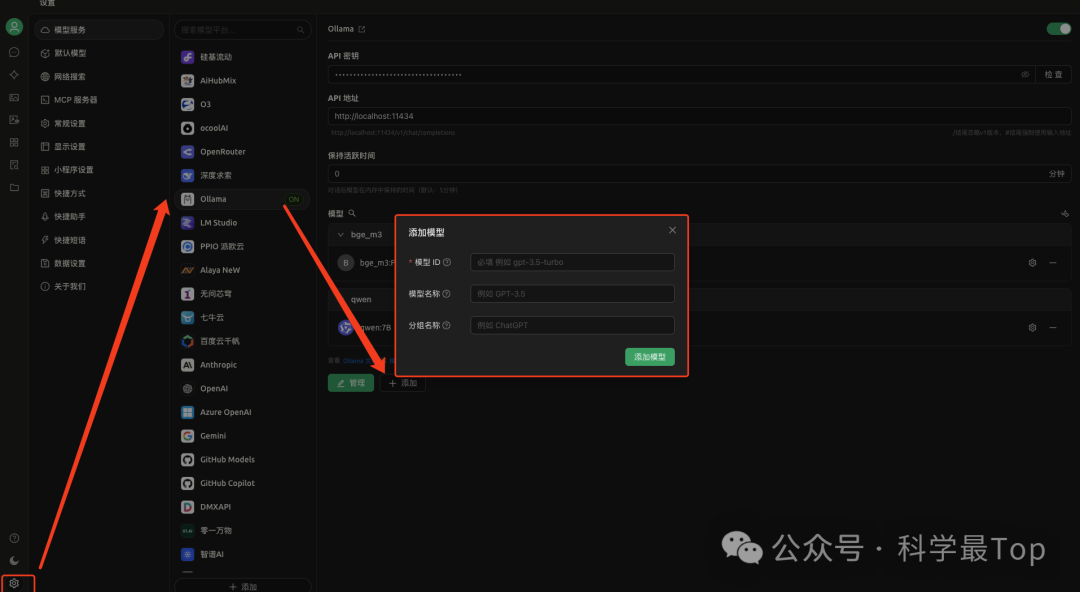1080x592 pixels.
Task: Focus the 模型名称 input field
Action: [572, 294]
